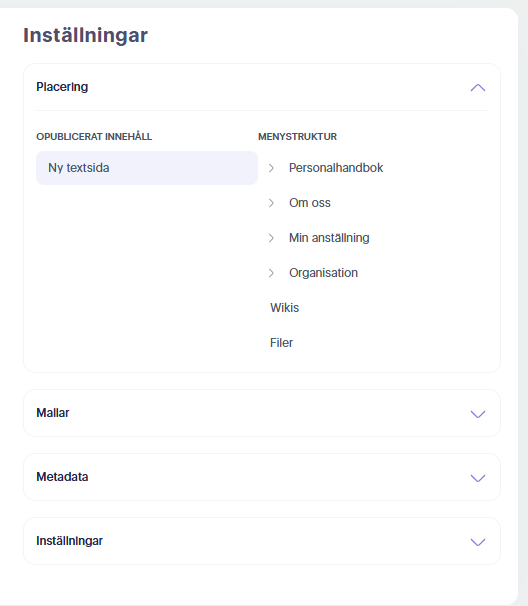Expand the Personalhandbok tree arrow
Viewport: 528px width, 606px height.
(x=271, y=168)
